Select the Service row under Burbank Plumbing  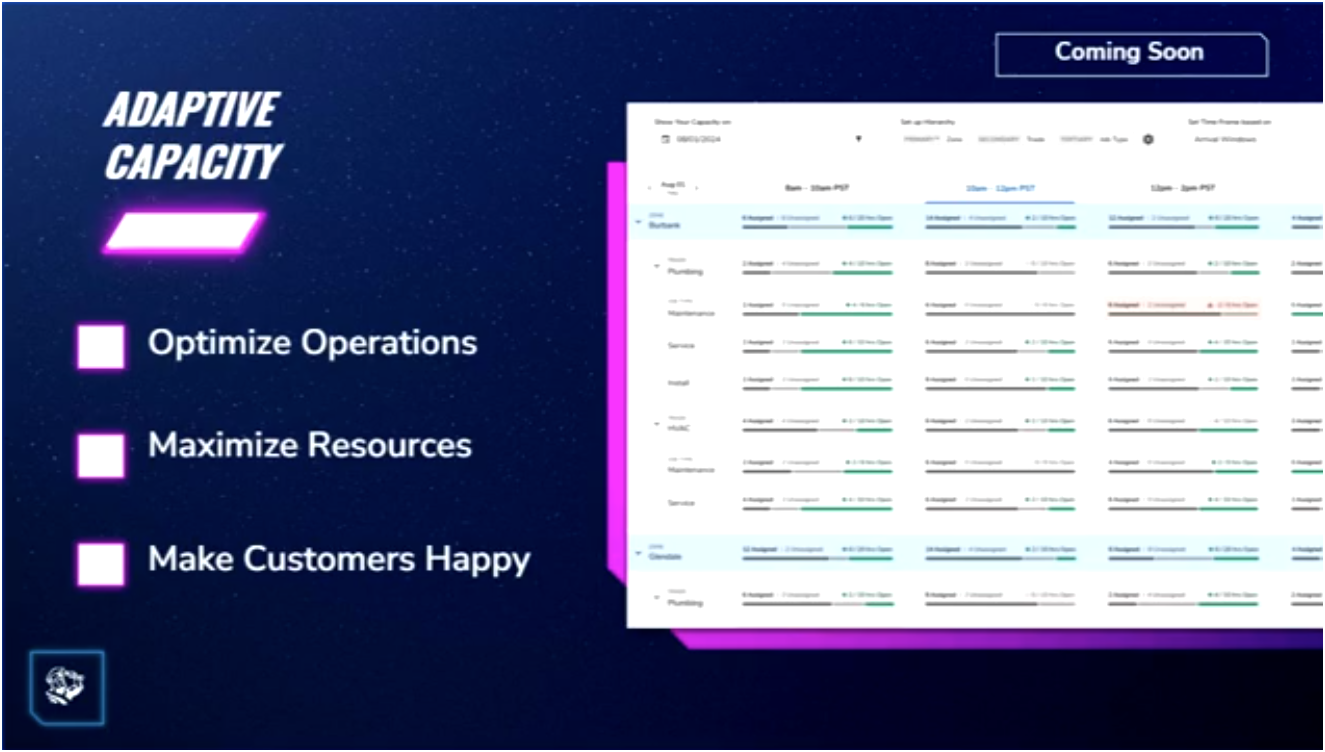coord(681,346)
